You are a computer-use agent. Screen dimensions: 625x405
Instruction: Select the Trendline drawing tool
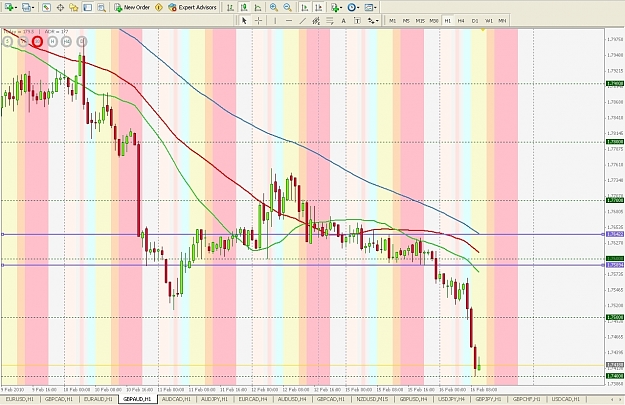point(303,21)
